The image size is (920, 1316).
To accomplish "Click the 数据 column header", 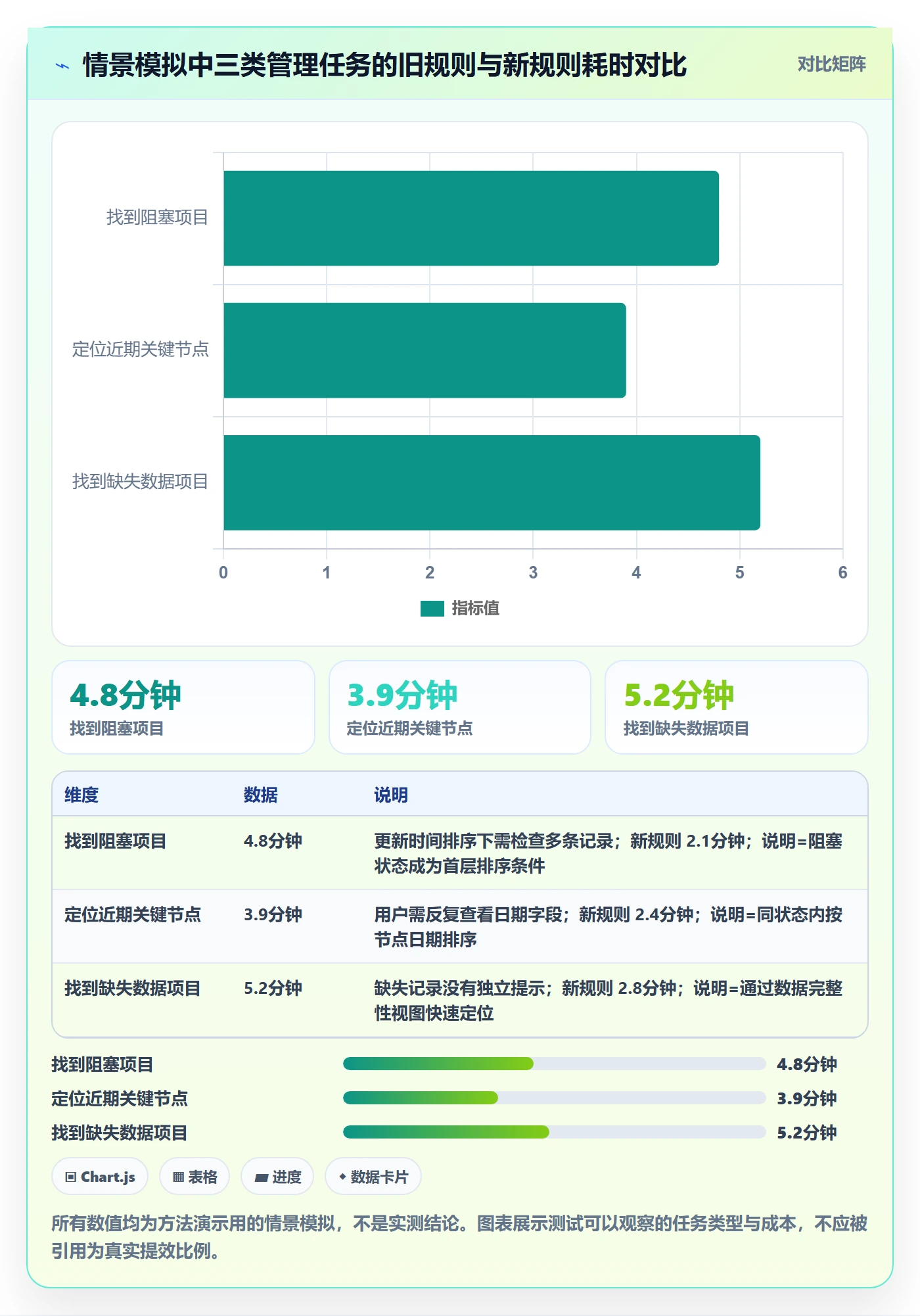I will pos(261,795).
